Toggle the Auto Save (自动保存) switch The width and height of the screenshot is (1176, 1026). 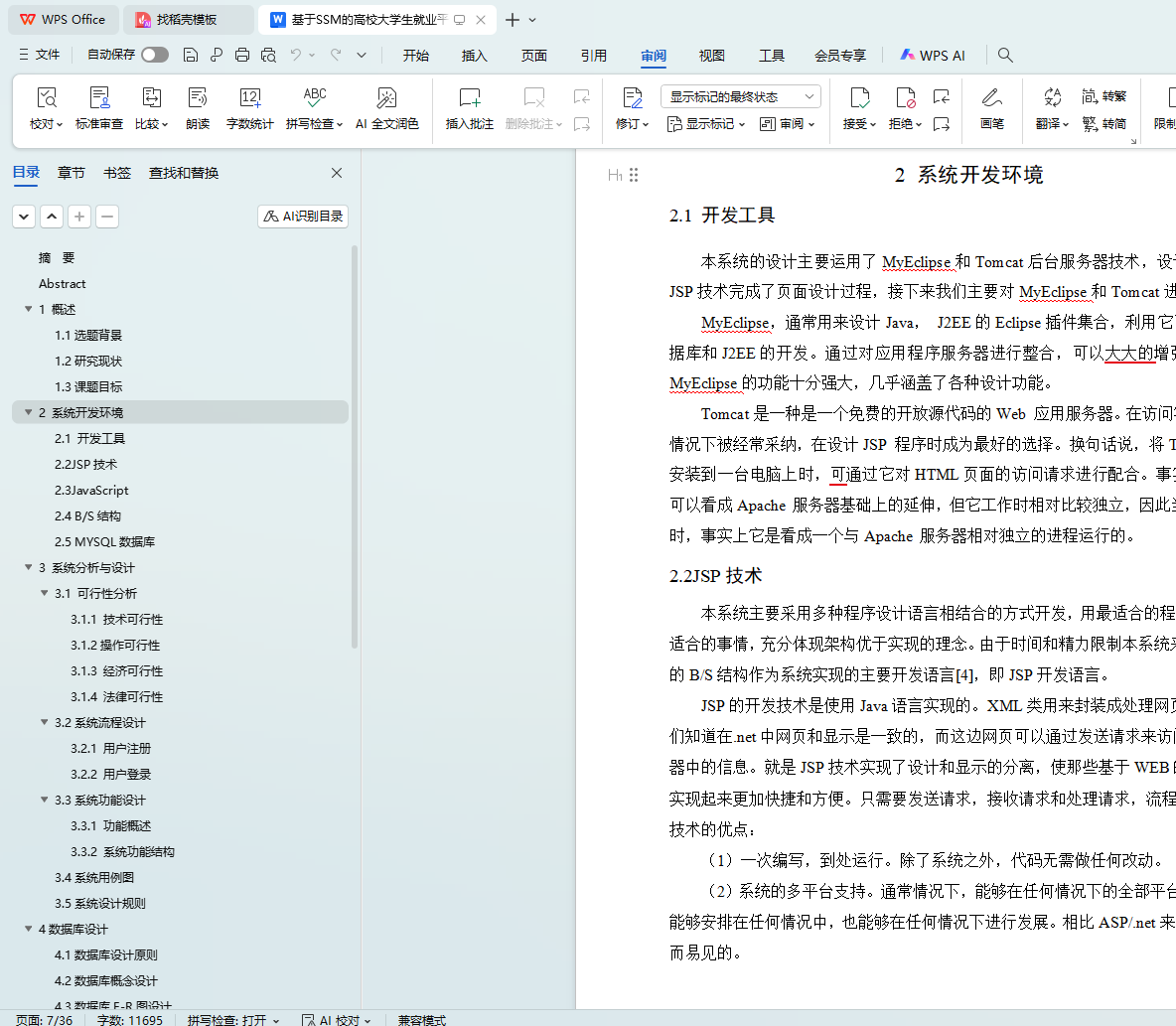click(155, 55)
